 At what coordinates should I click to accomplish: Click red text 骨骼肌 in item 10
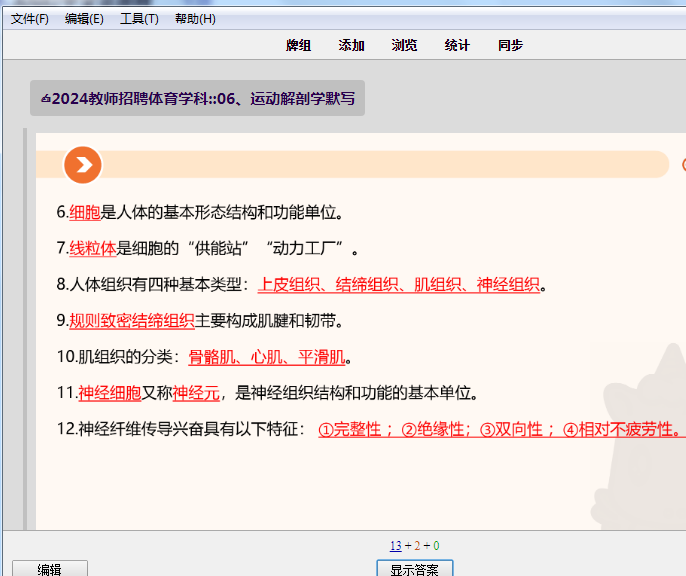point(212,357)
